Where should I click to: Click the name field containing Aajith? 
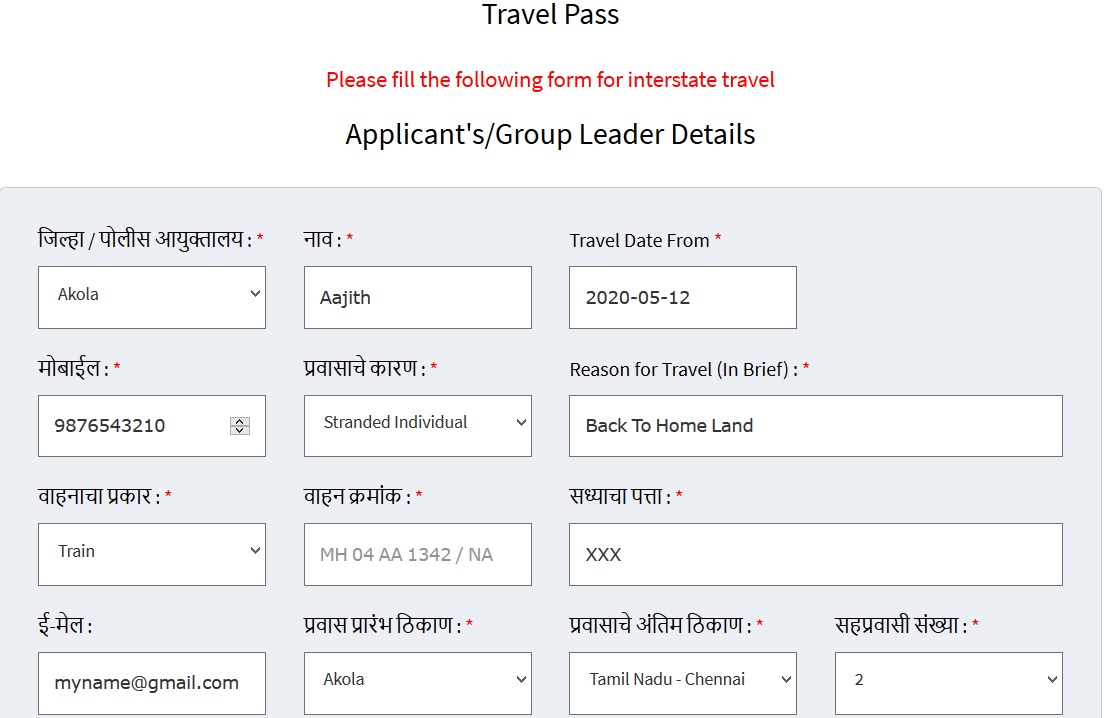pos(418,297)
